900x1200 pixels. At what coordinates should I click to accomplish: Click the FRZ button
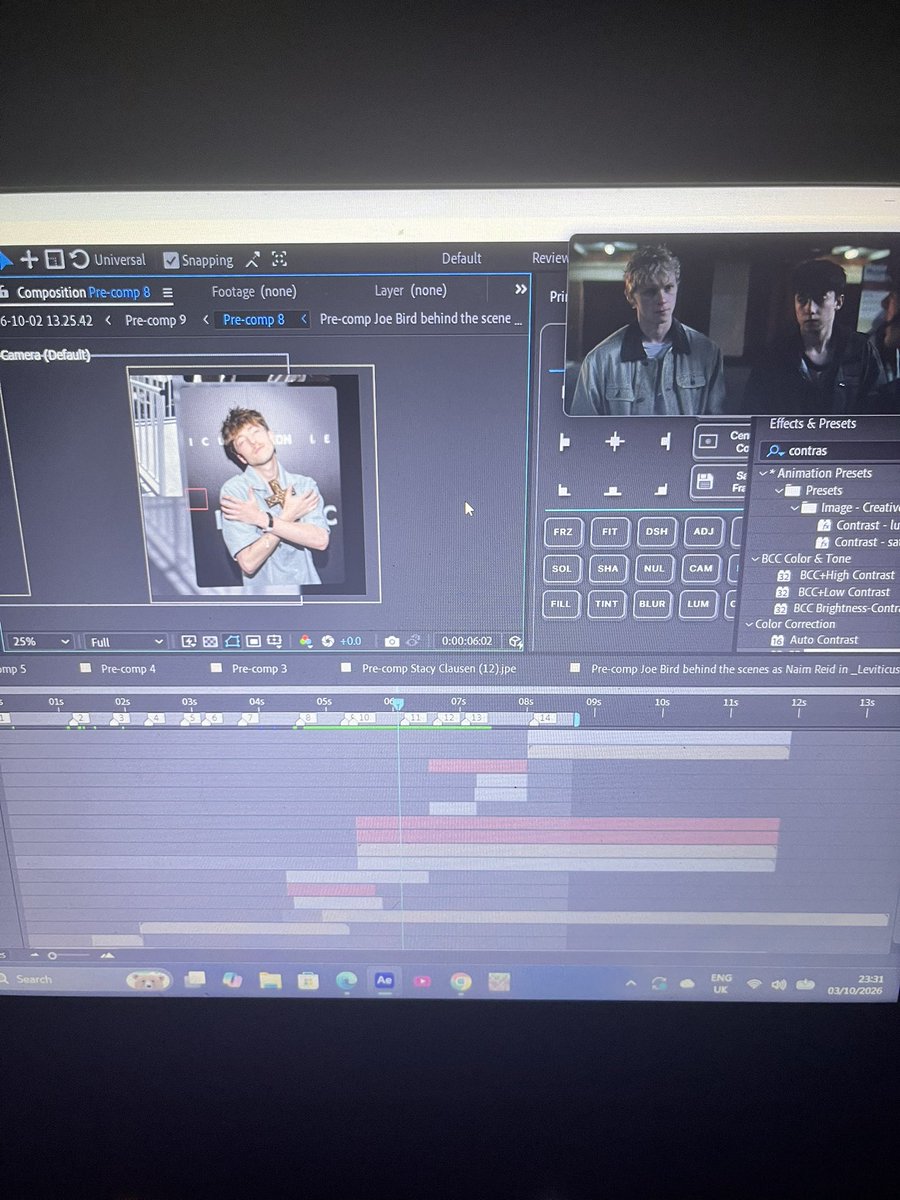[562, 532]
